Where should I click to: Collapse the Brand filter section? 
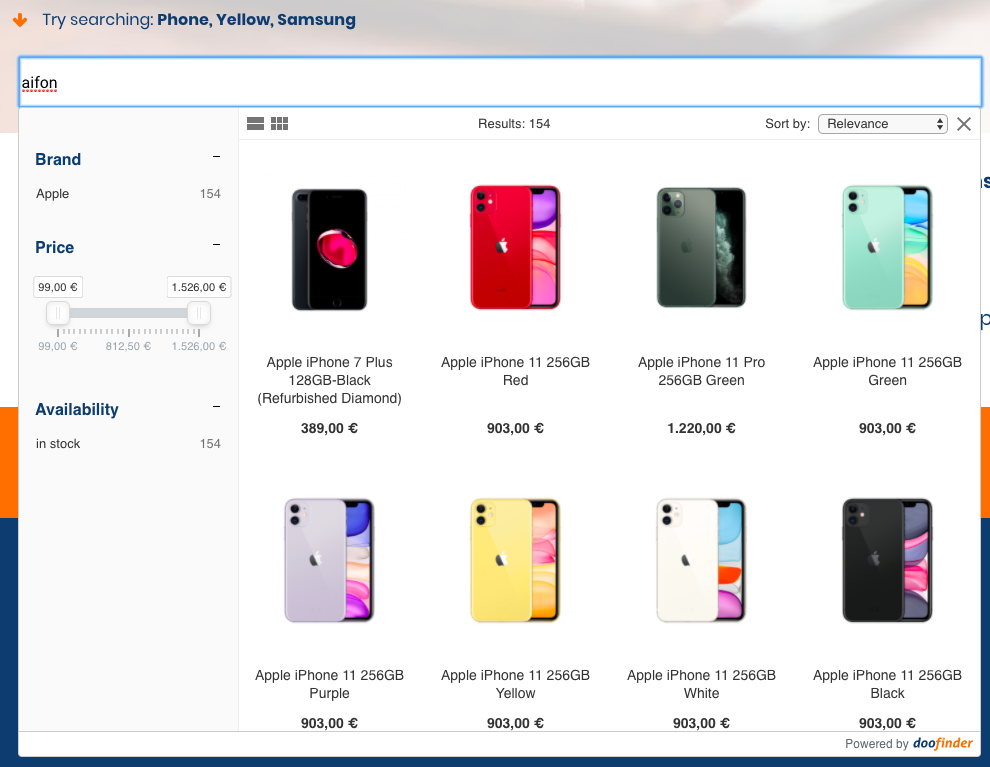point(217,157)
